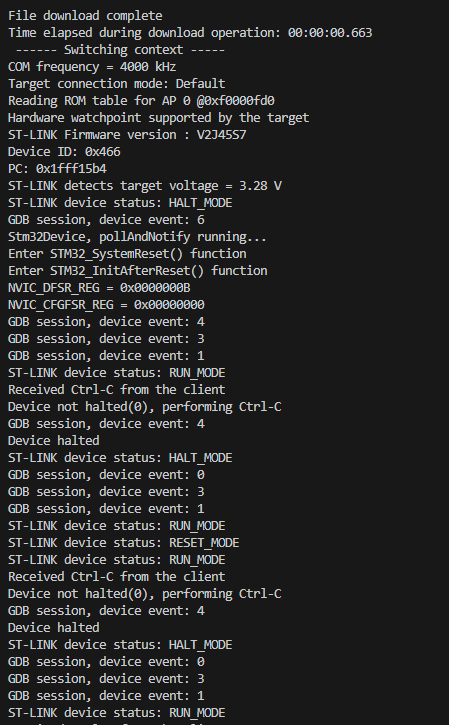This screenshot has height=725, width=449.
Task: Select the PC value 0x1fff15b4
Action: (71, 169)
